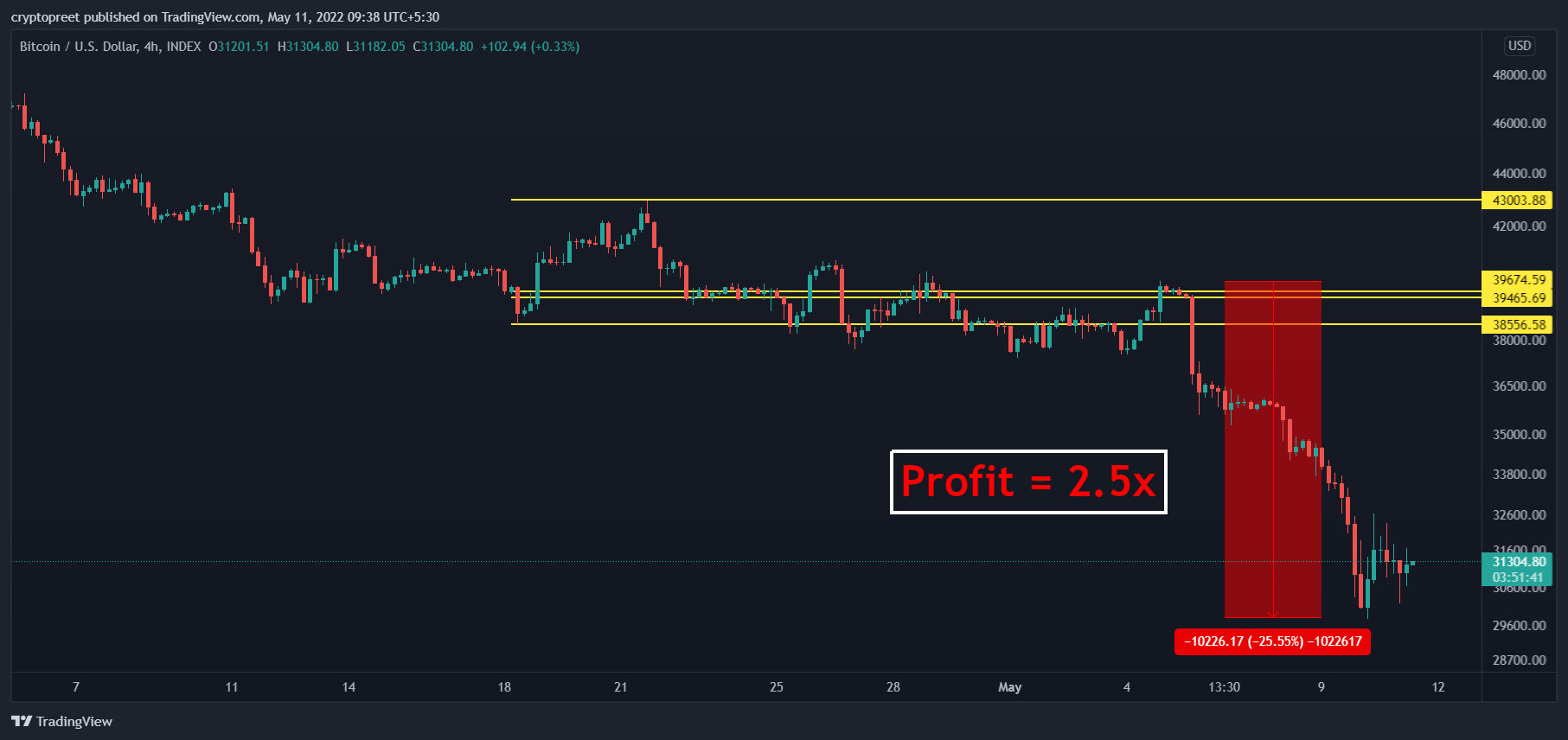
Task: Select the red short-position measurement rectangle
Action: point(1272,450)
